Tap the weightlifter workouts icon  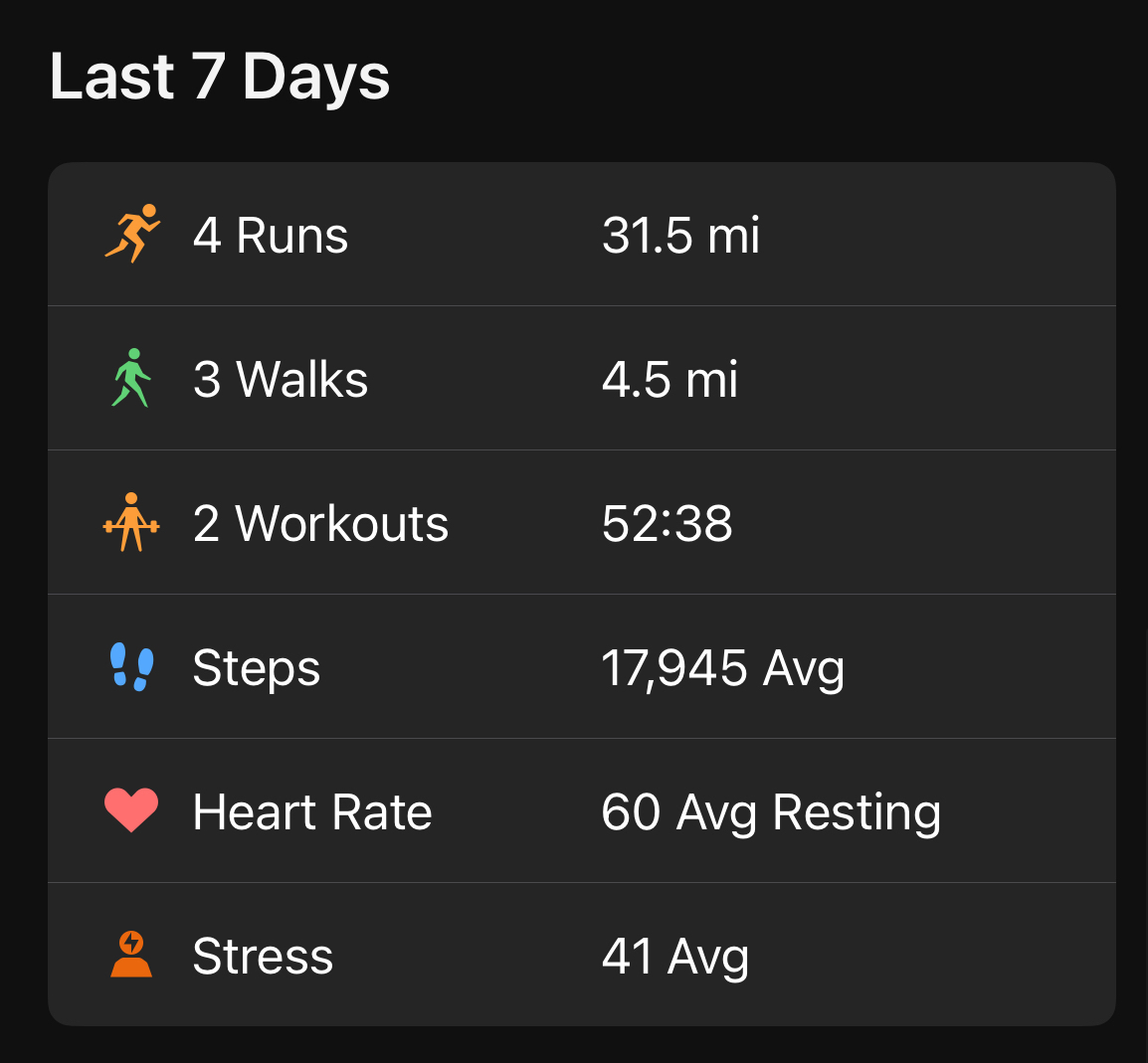[131, 522]
